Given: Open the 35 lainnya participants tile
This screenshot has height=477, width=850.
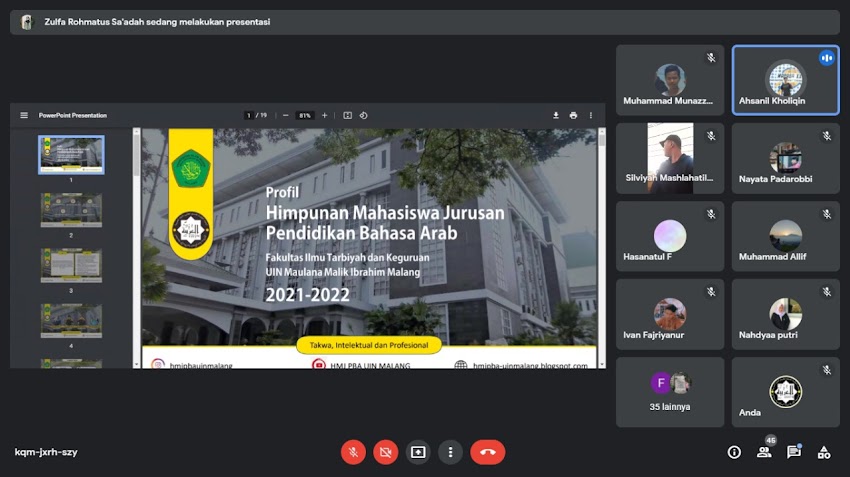Looking at the screenshot, I should pos(670,392).
